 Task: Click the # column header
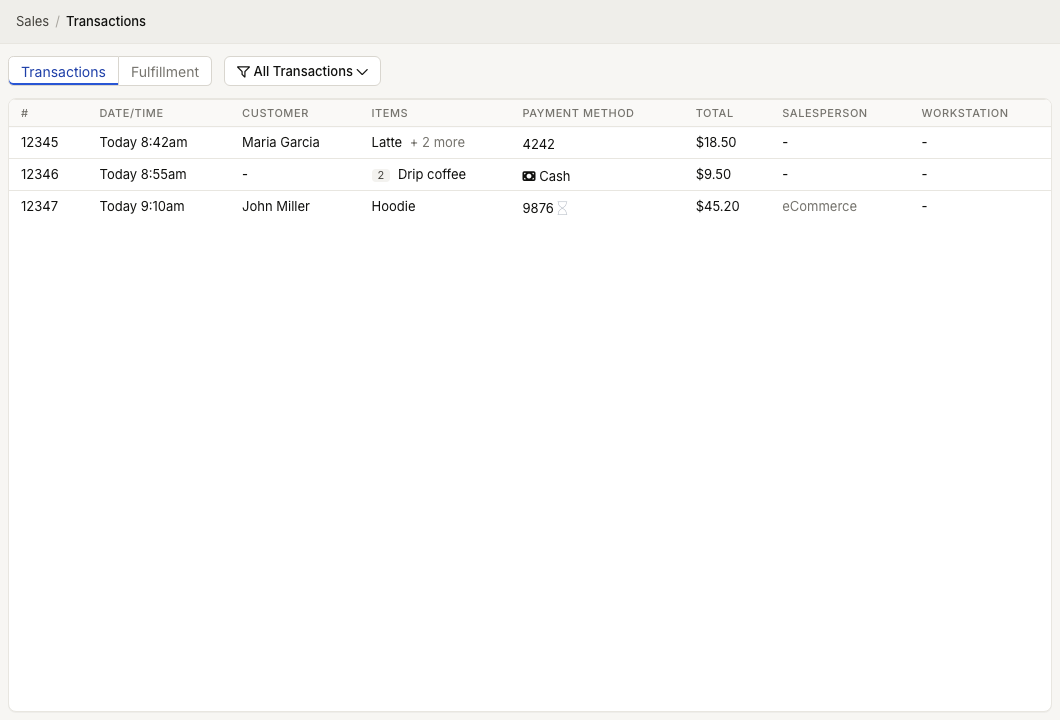point(24,114)
